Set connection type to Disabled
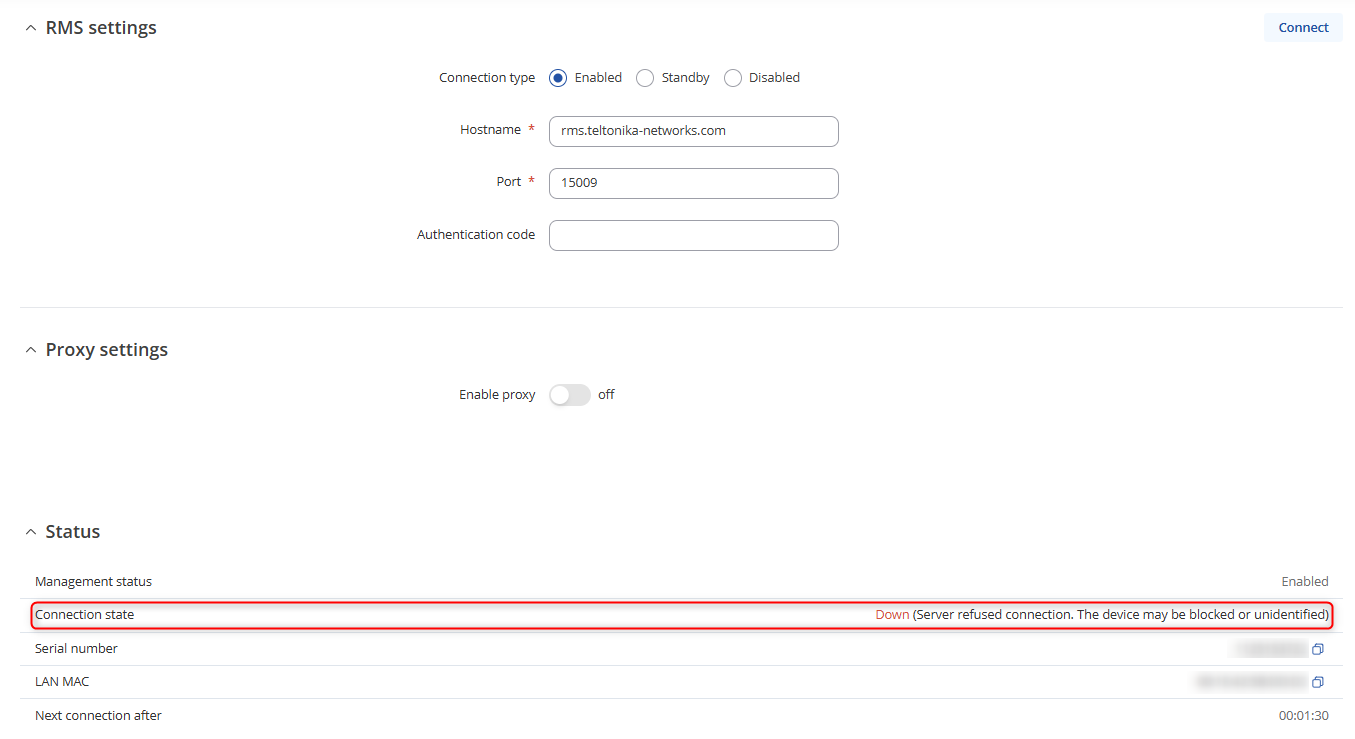Image resolution: width=1355 pixels, height=739 pixels. point(733,78)
